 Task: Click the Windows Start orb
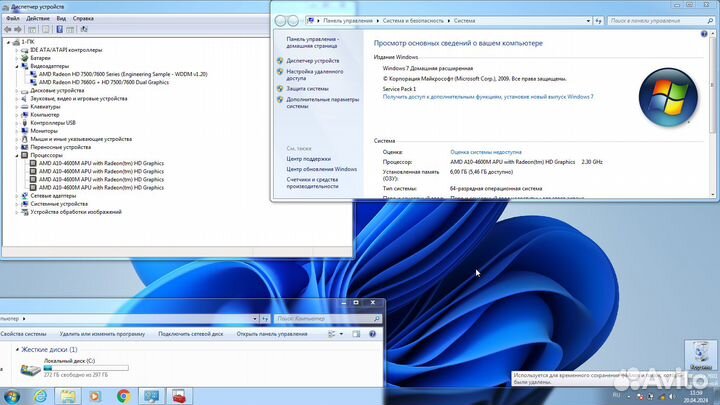11,395
